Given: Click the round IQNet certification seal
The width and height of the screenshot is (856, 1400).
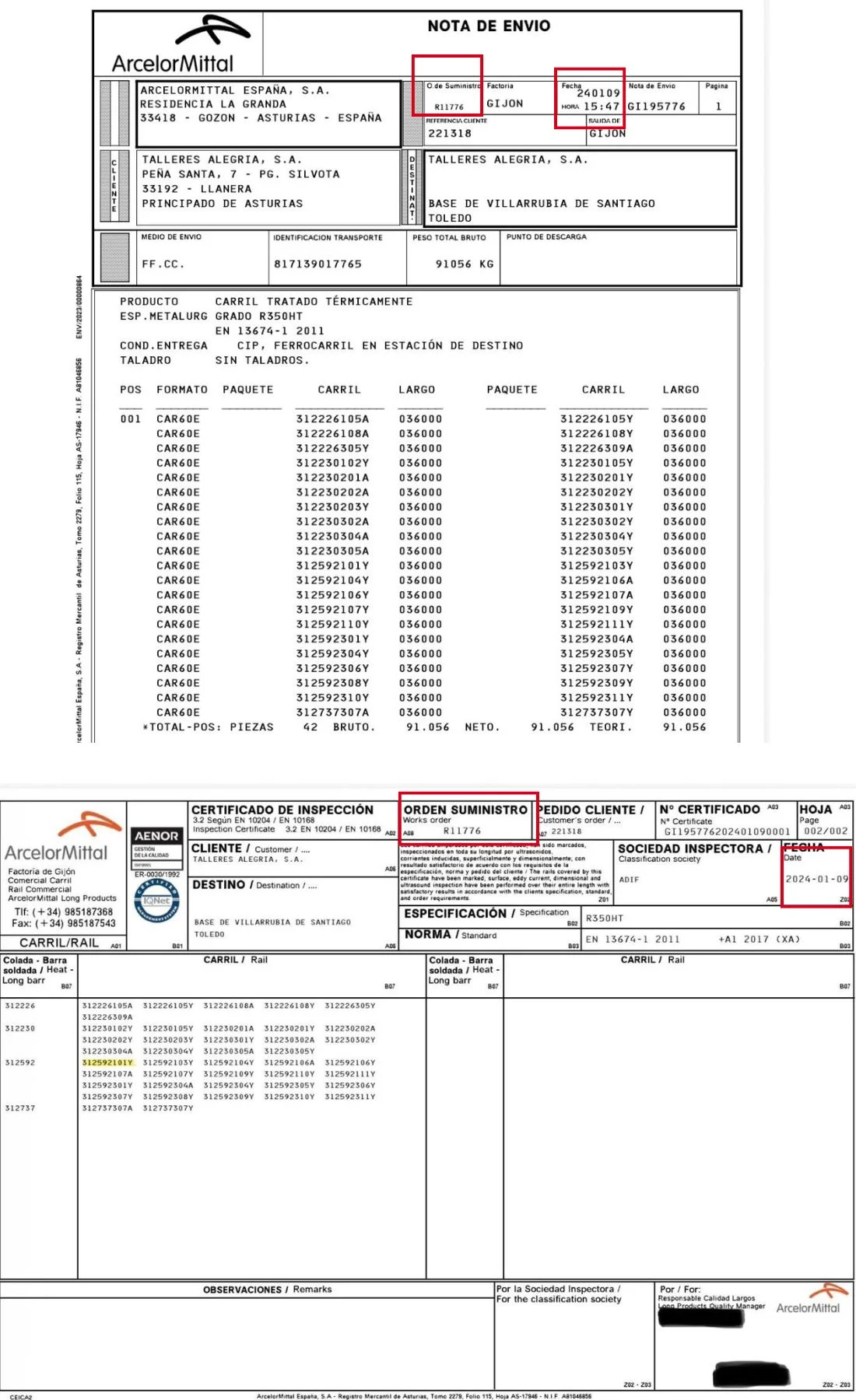Looking at the screenshot, I should coord(156,901).
